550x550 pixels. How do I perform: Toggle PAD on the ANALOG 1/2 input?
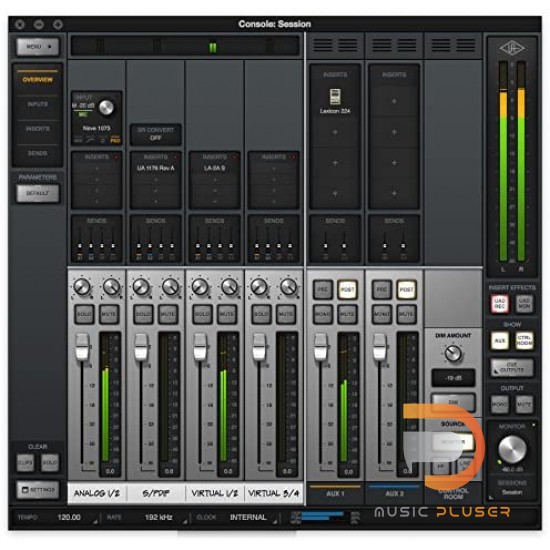pyautogui.click(x=115, y=140)
